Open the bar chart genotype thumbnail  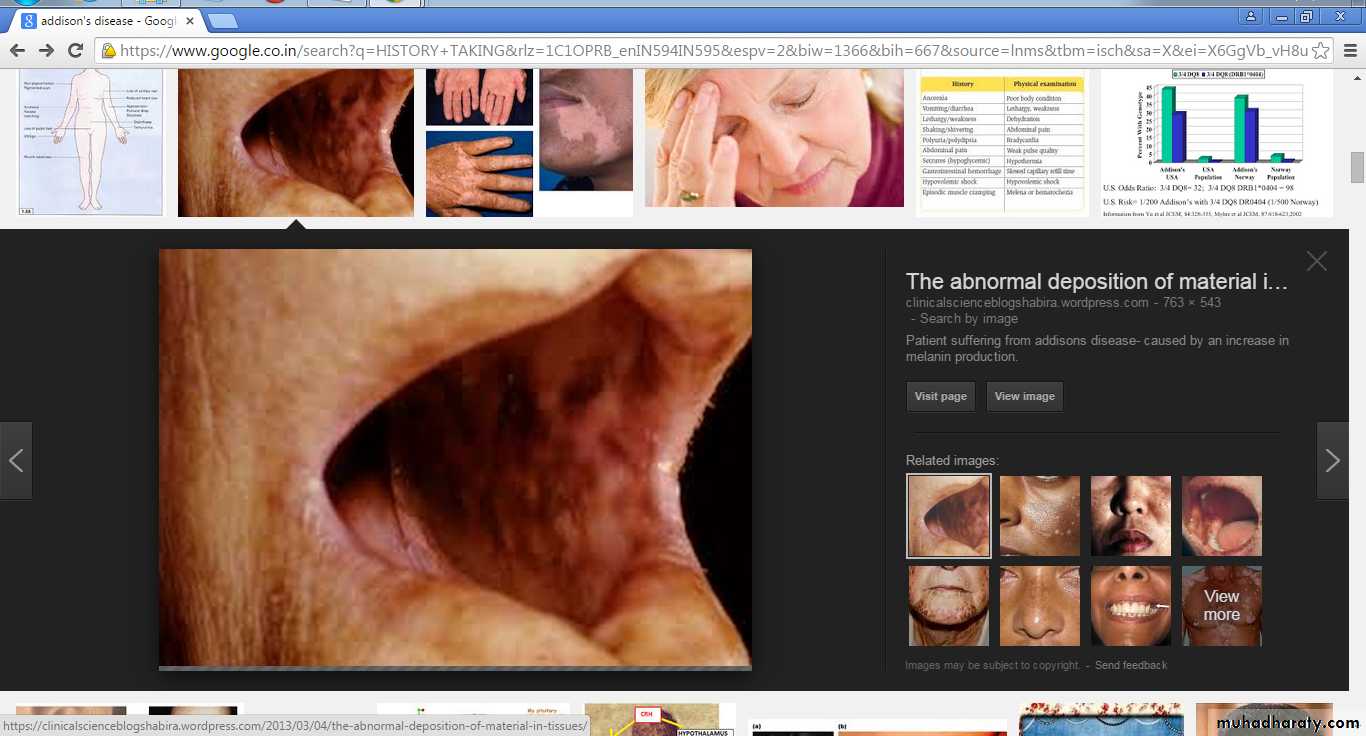pos(1216,140)
